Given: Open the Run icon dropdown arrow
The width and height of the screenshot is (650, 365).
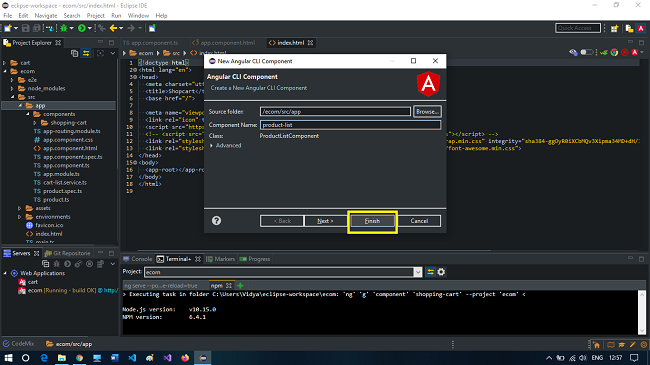Looking at the screenshot, I should point(90,28).
